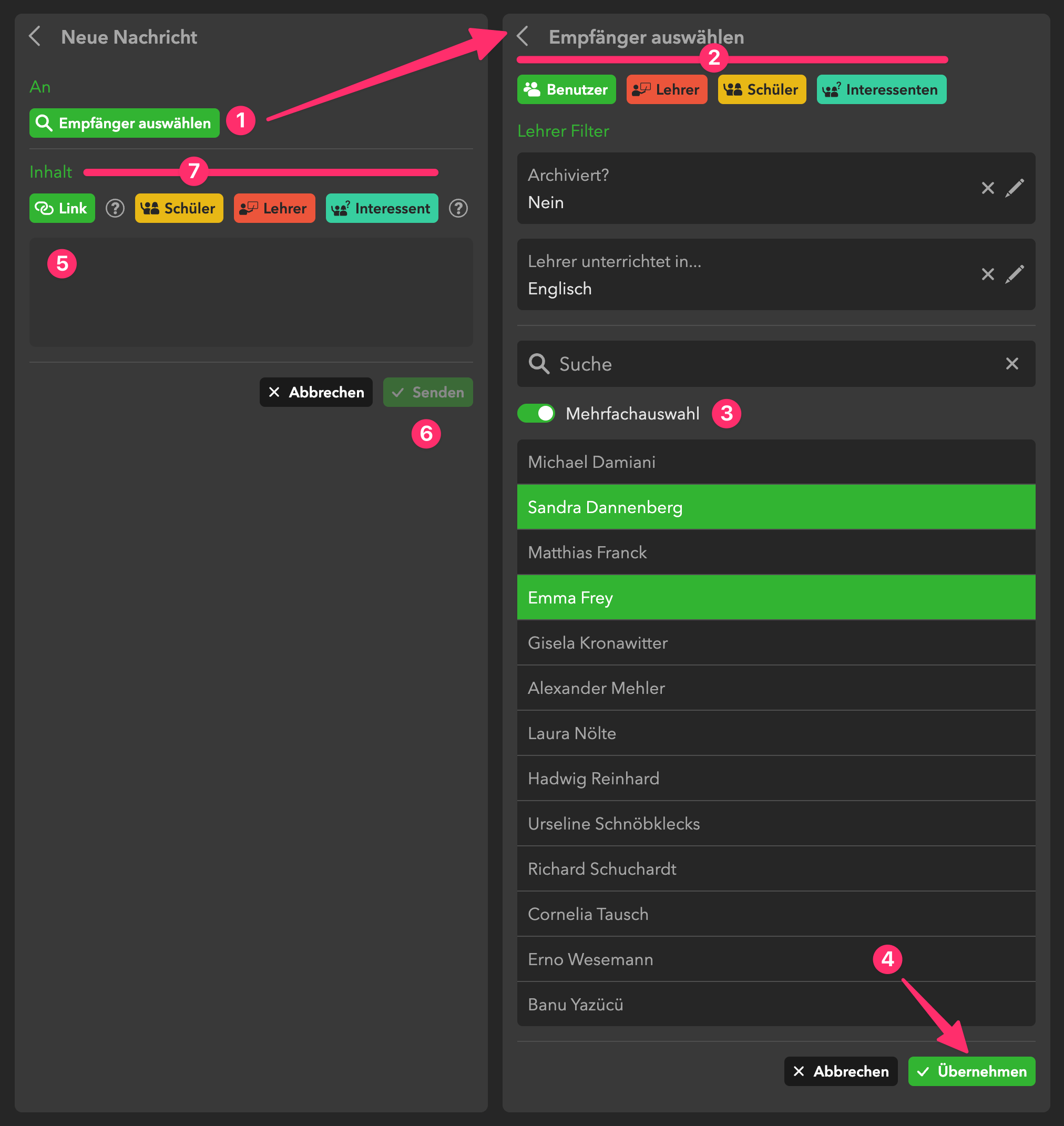
Task: Remove the Archiviert filter
Action: 987,188
